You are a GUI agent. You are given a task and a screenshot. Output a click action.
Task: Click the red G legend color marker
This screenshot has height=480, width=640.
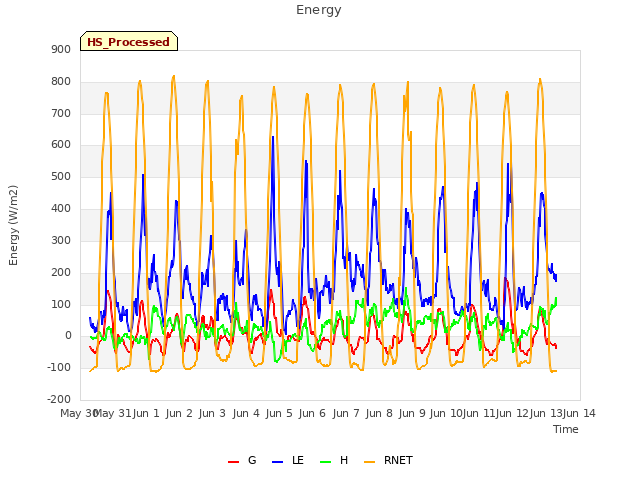(x=233, y=462)
